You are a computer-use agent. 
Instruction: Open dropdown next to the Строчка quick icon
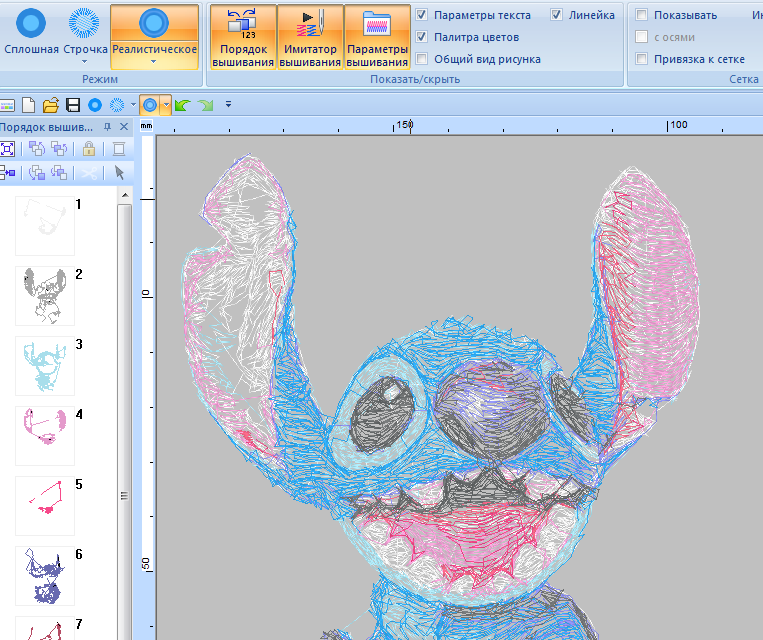pyautogui.click(x=132, y=104)
